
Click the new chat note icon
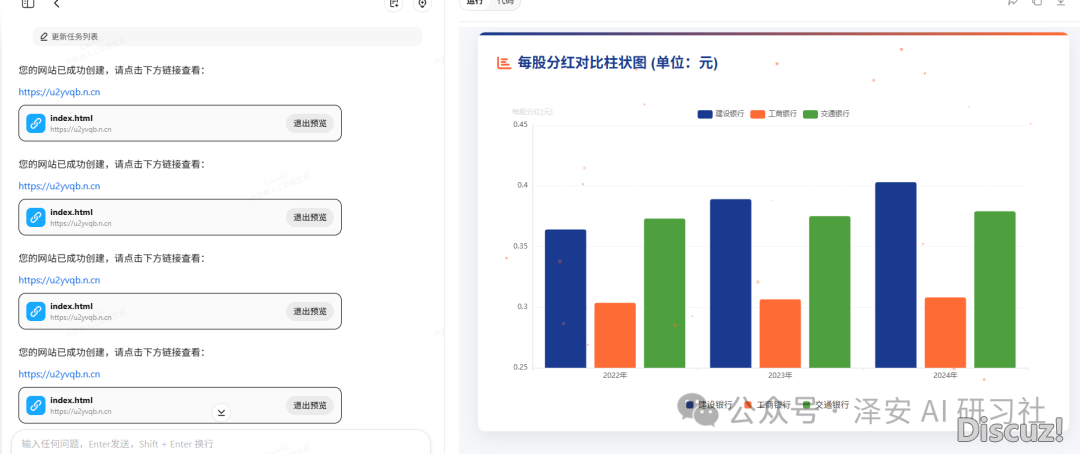[x=394, y=4]
